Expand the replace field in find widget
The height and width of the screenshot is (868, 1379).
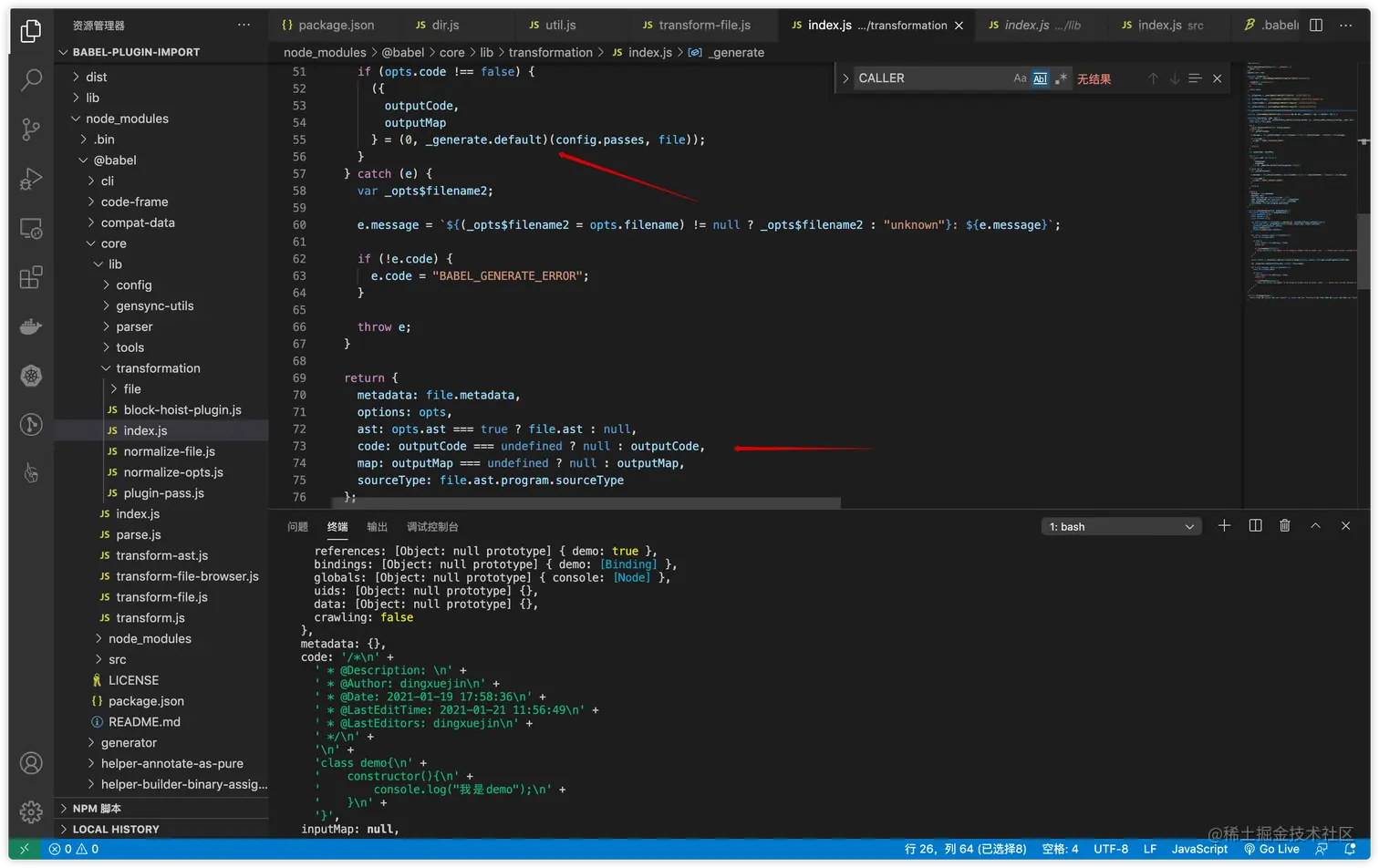(x=845, y=78)
